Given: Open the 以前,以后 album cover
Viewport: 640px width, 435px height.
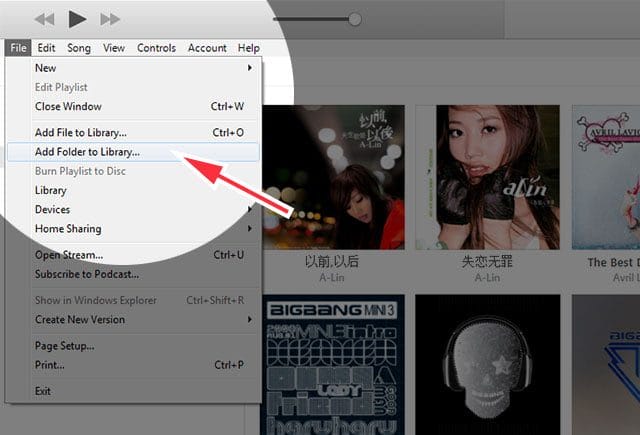Looking at the screenshot, I should pos(333,177).
